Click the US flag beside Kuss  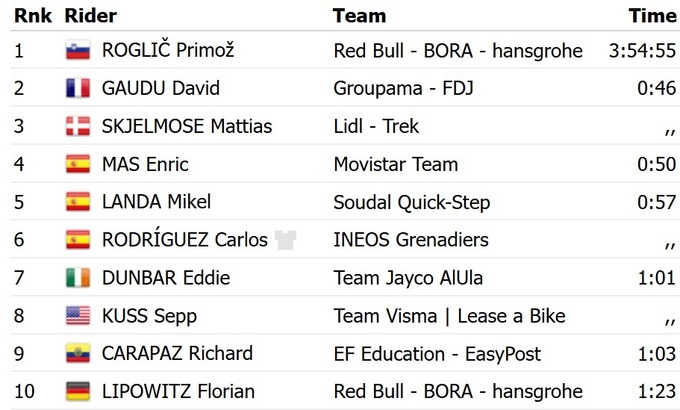coord(77,316)
